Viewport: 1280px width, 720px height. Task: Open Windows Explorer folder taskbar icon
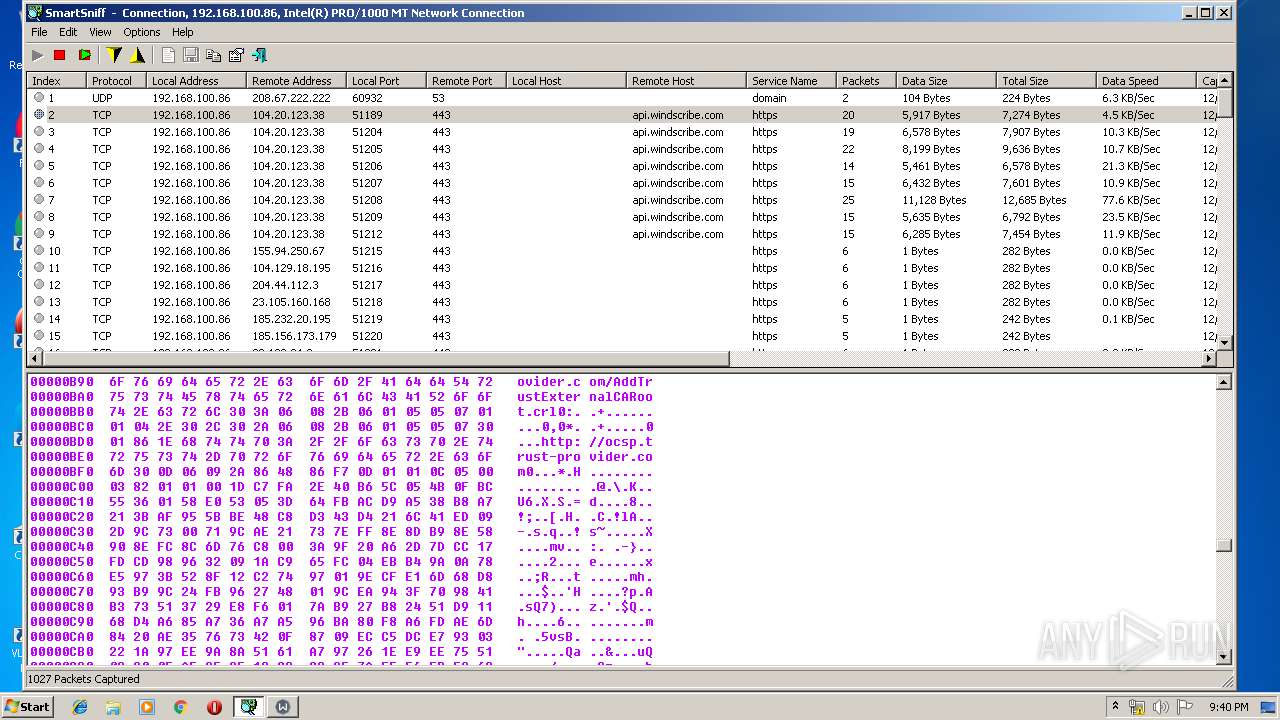coord(113,707)
